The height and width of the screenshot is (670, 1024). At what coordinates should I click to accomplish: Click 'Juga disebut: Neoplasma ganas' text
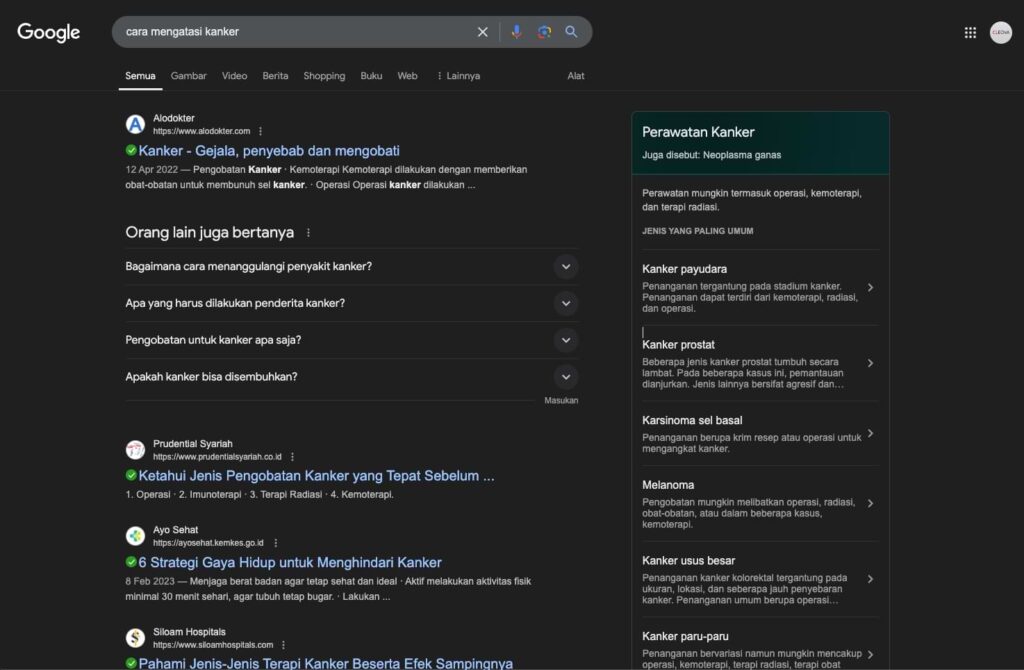click(711, 155)
